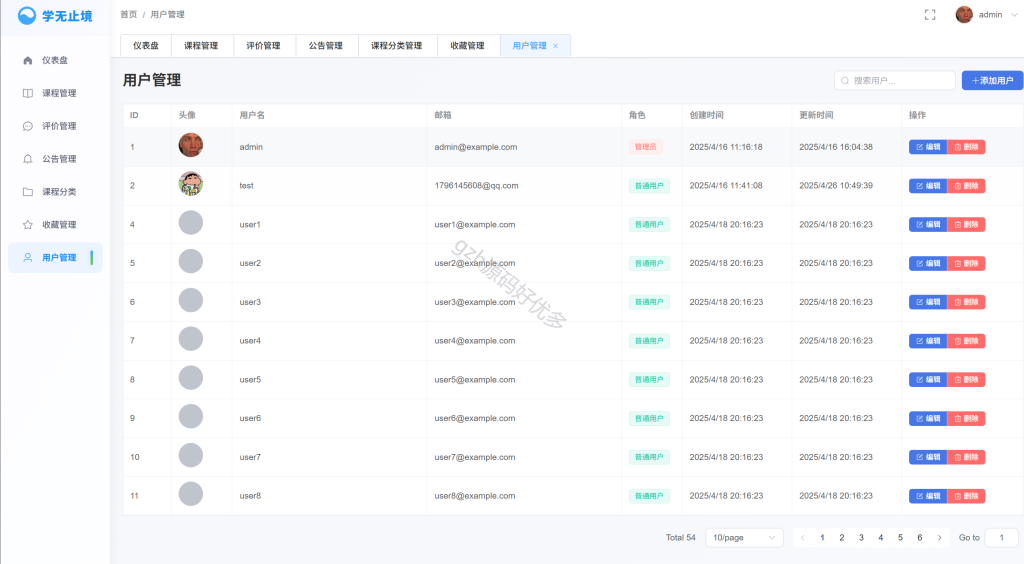The image size is (1024, 564).
Task: Go to pagination page 1
Action: 822,537
